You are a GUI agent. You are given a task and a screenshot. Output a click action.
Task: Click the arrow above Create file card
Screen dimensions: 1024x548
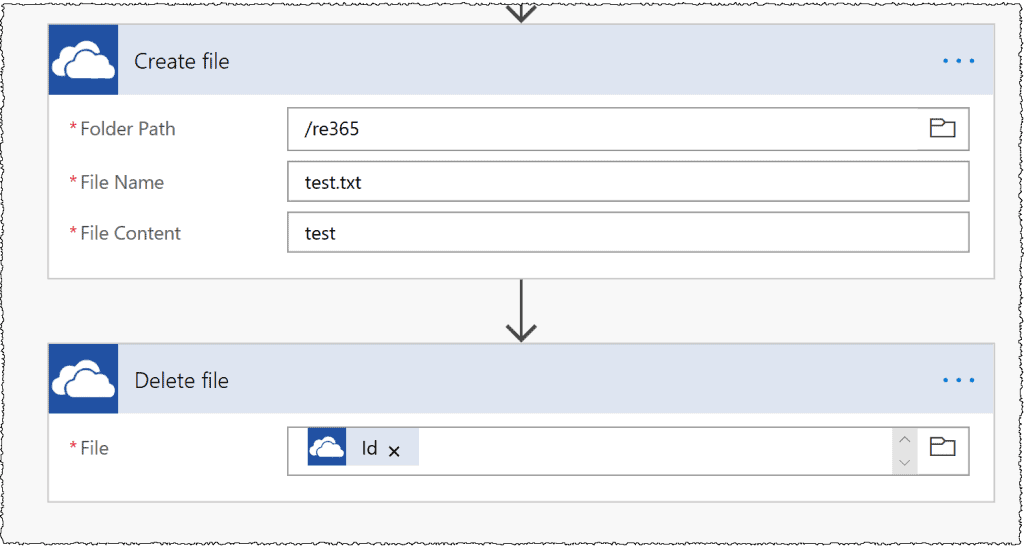coord(521,12)
